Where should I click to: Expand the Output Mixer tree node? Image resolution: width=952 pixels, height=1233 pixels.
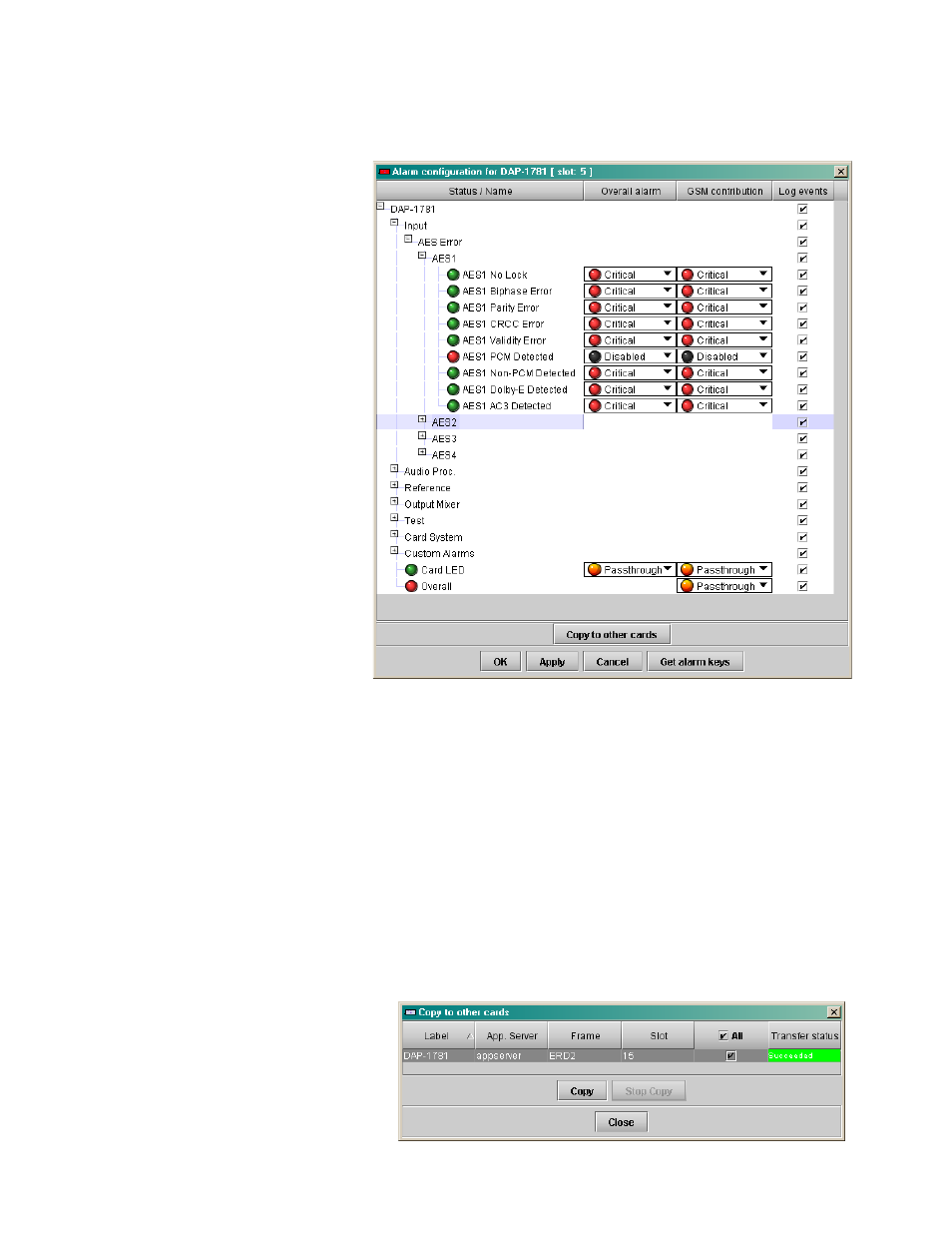pos(394,501)
